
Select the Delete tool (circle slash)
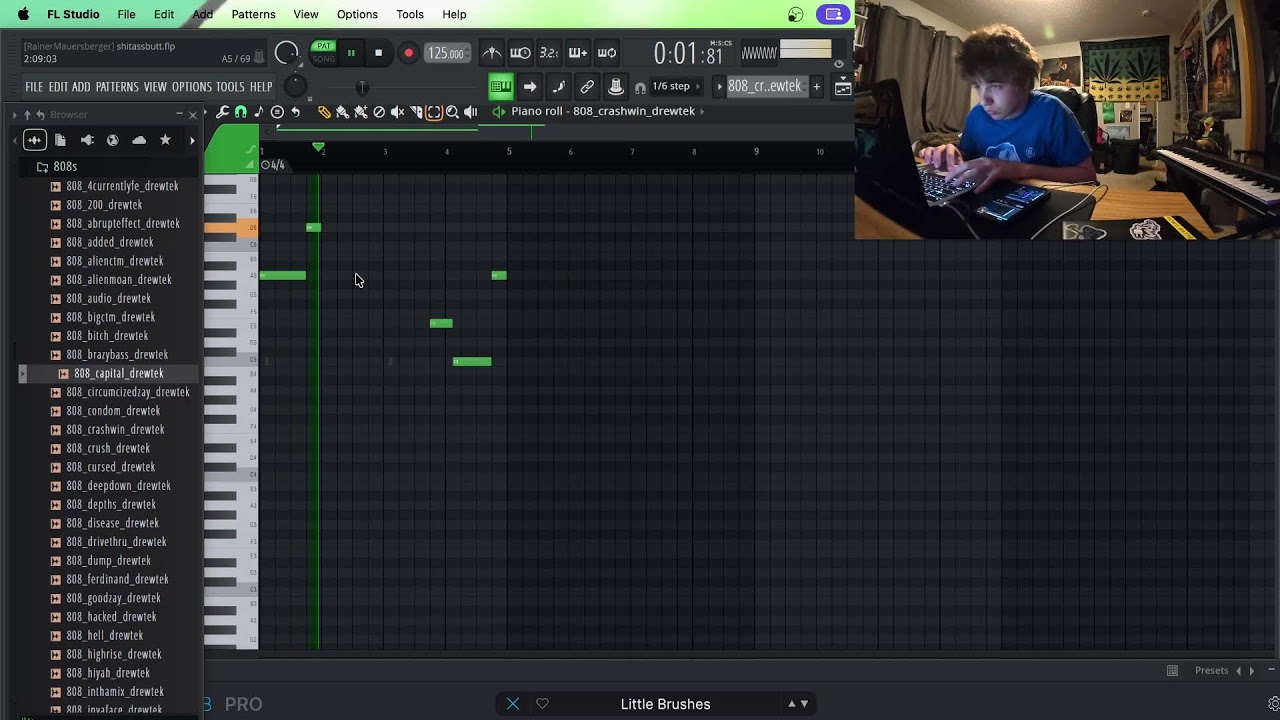[x=379, y=112]
